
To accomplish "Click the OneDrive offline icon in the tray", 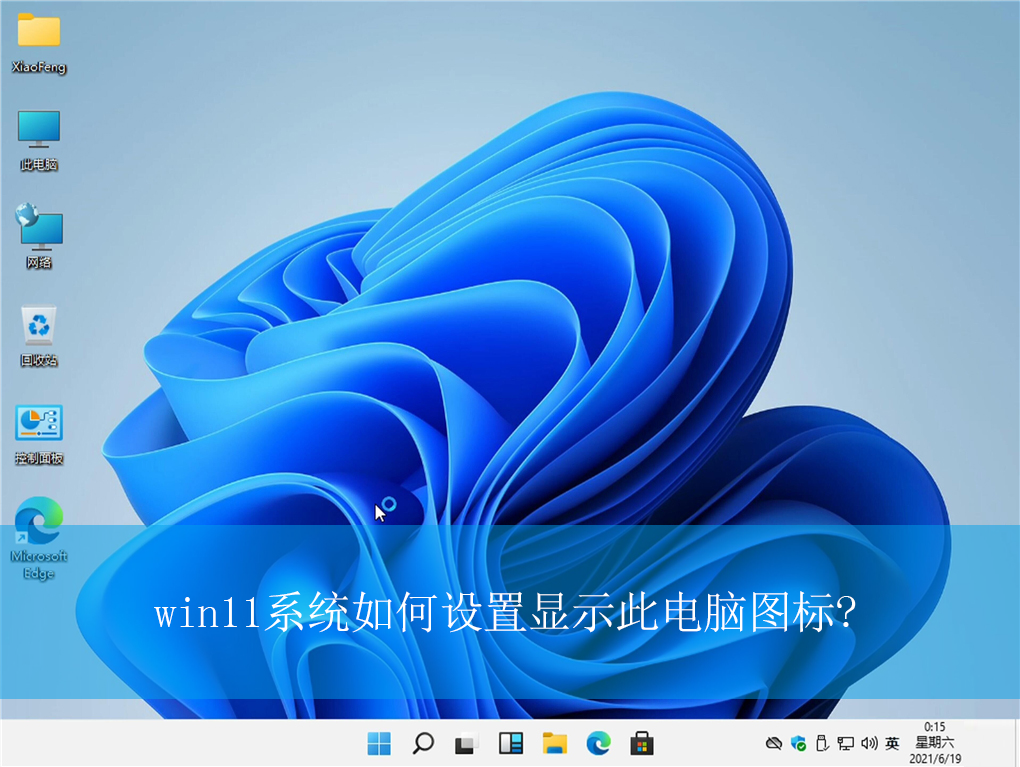I will coord(772,743).
